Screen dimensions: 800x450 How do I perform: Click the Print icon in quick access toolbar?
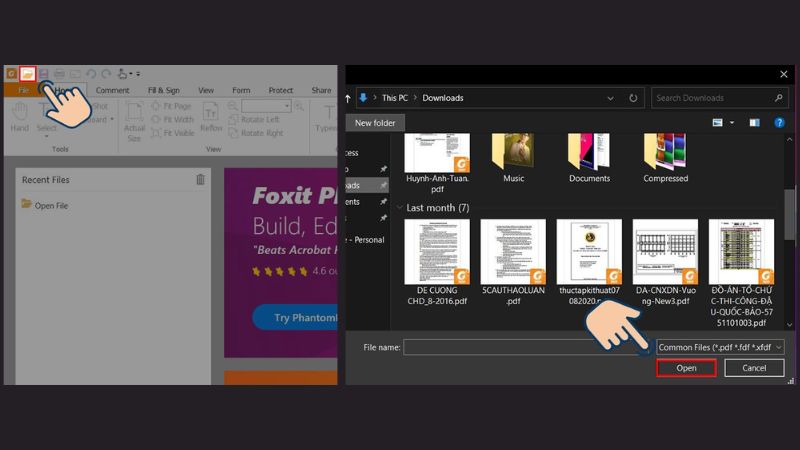(60, 73)
